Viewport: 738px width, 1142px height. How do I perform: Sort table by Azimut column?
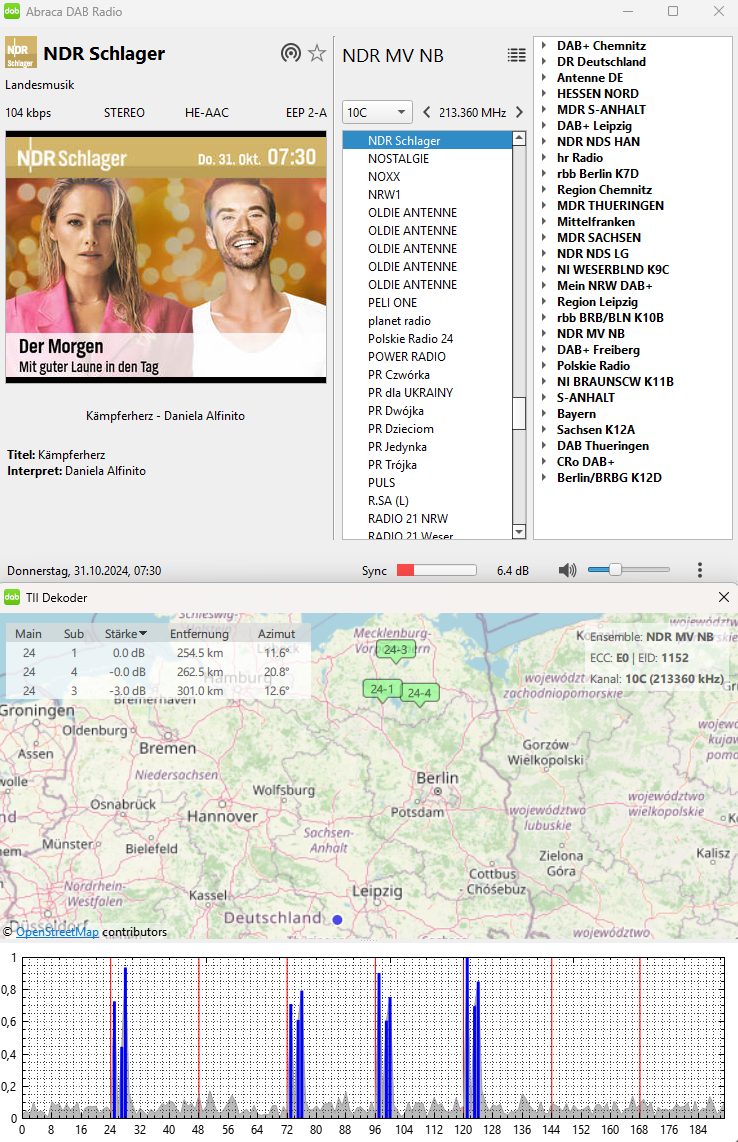277,634
